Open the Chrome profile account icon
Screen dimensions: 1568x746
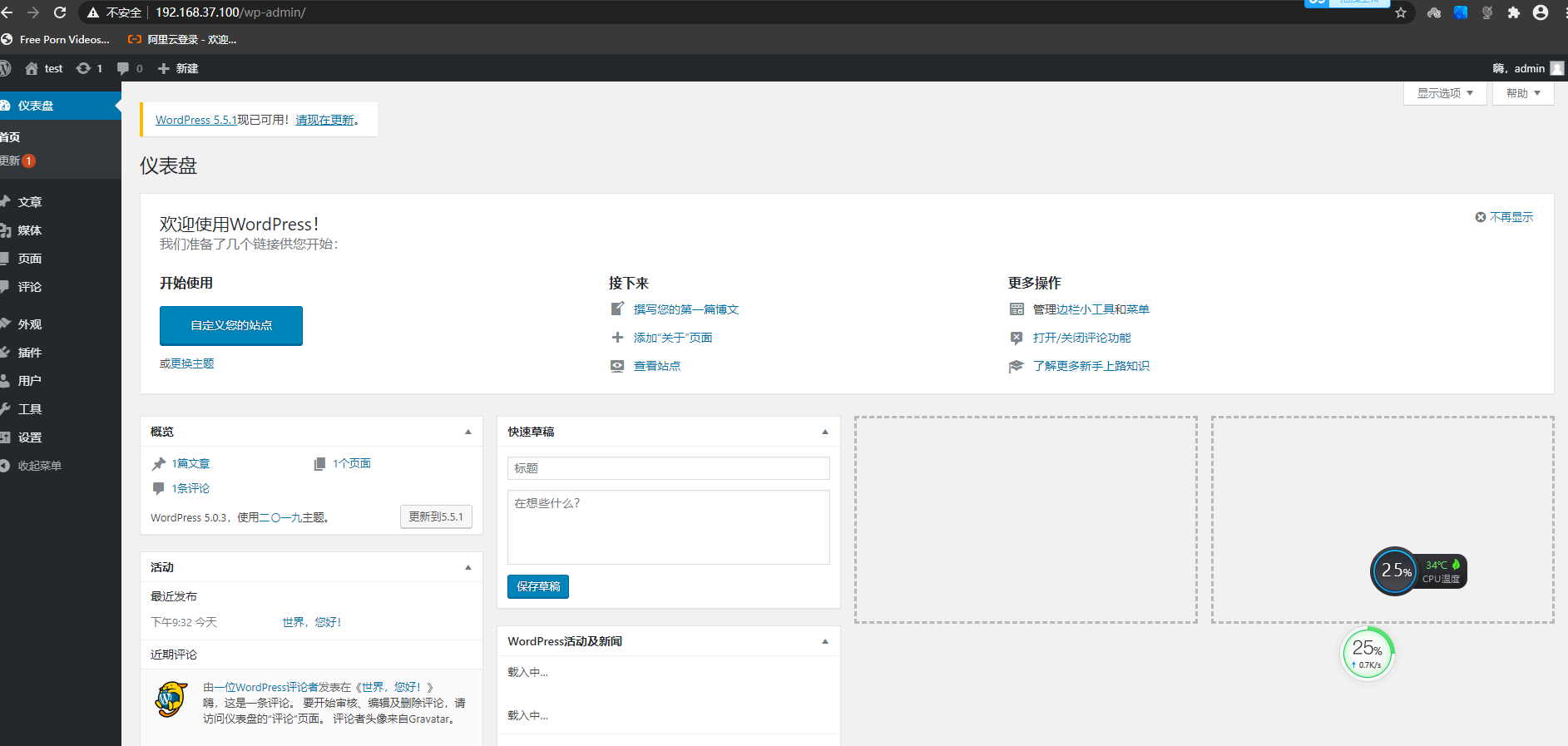[x=1541, y=12]
